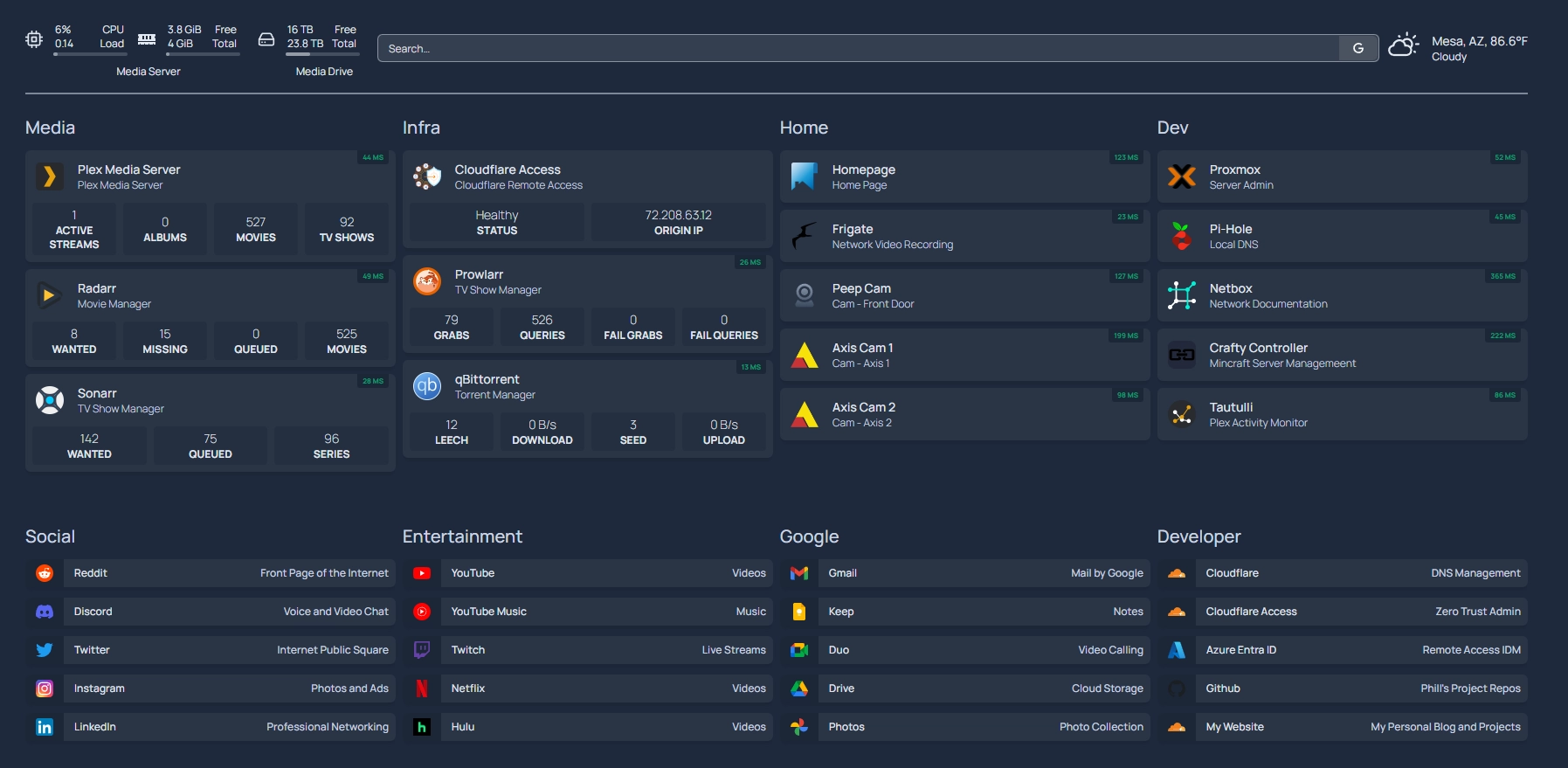The width and height of the screenshot is (1568, 768).
Task: Open the Prowlarr icon
Action: (427, 281)
